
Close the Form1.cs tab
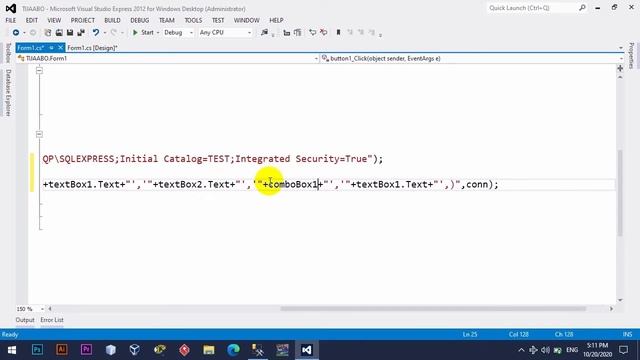[60, 48]
